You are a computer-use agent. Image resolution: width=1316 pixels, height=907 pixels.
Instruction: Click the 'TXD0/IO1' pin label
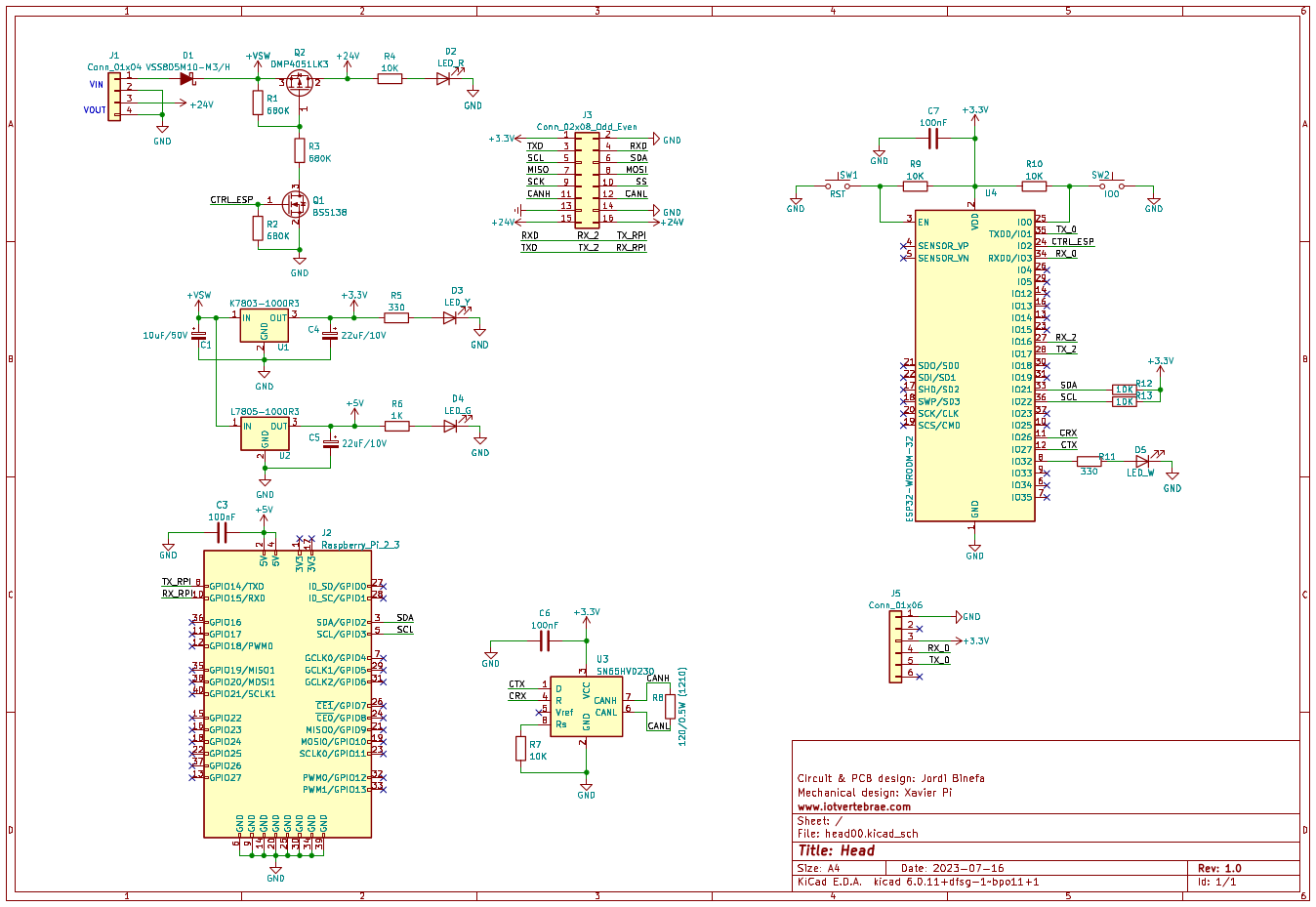[x=1010, y=234]
